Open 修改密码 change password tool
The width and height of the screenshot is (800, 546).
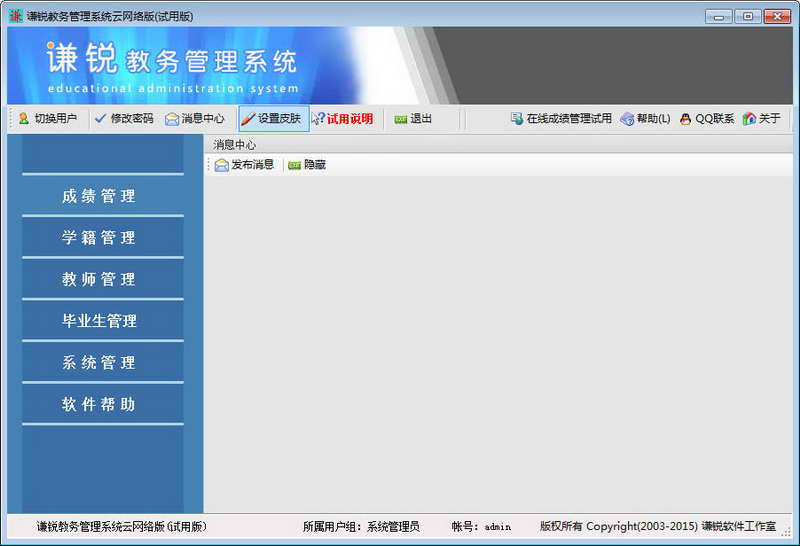coord(123,119)
